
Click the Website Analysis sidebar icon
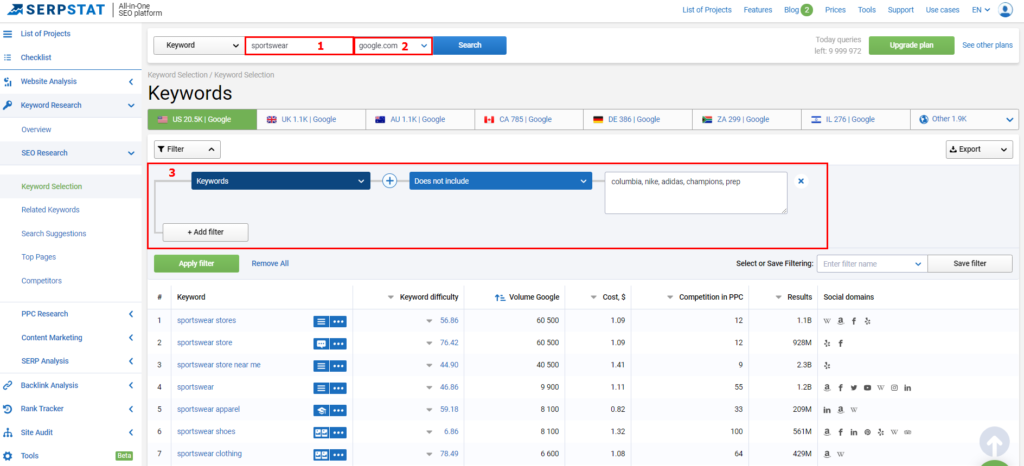coord(8,82)
